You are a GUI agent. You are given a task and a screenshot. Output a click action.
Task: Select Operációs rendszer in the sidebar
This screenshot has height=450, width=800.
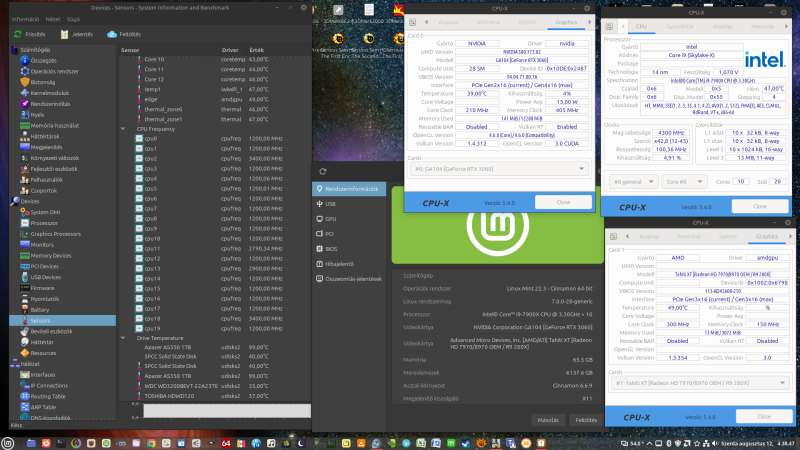[x=54, y=71]
